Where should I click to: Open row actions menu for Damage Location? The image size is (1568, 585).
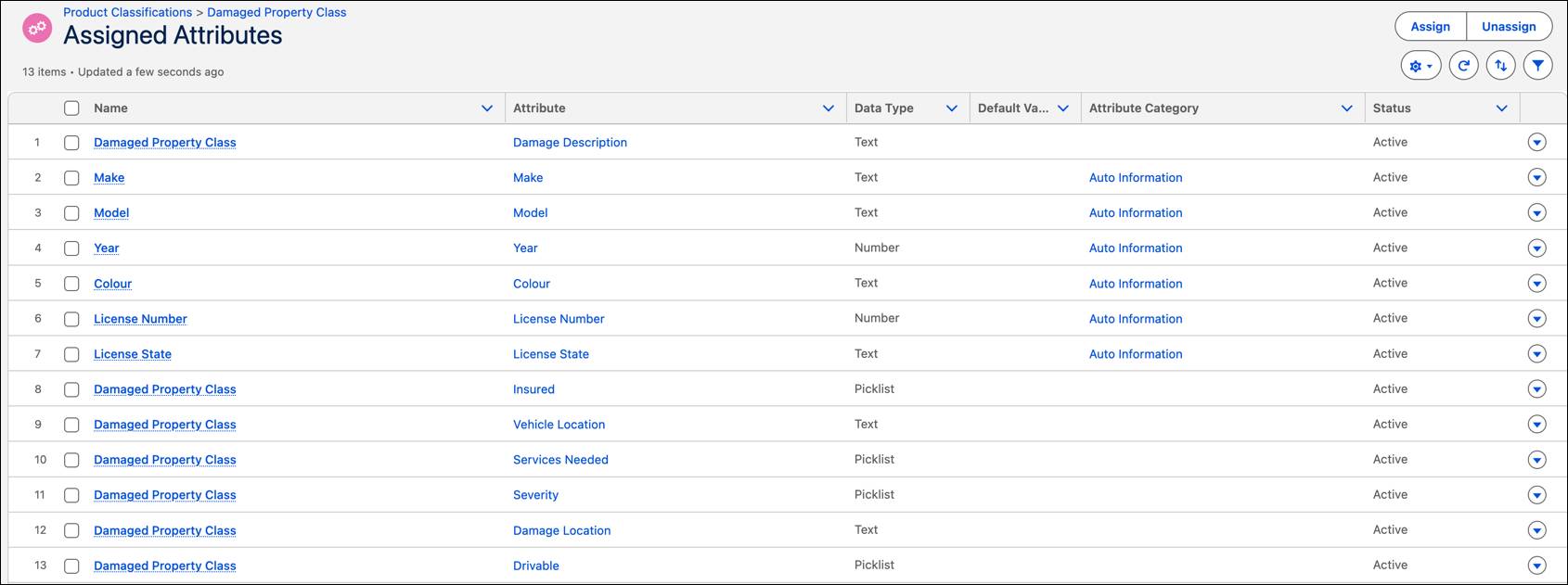coord(1536,529)
